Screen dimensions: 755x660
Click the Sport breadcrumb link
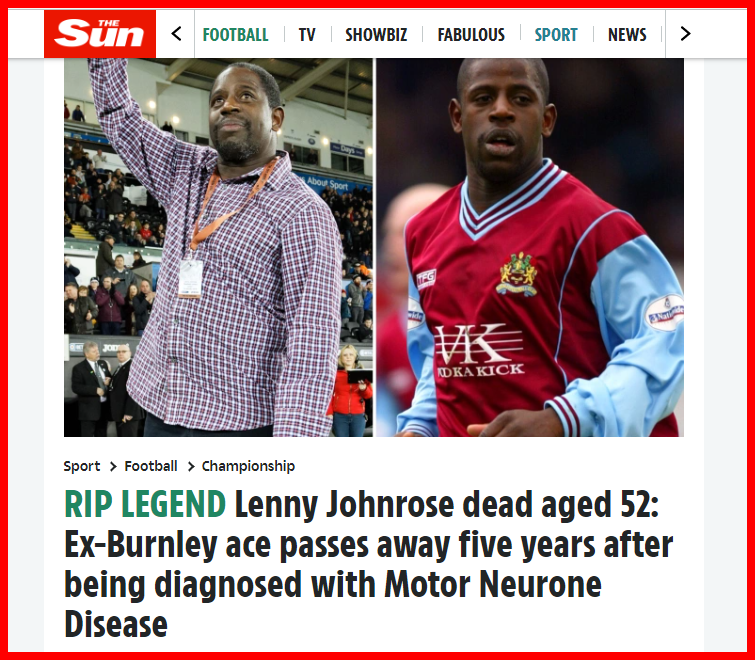click(82, 466)
